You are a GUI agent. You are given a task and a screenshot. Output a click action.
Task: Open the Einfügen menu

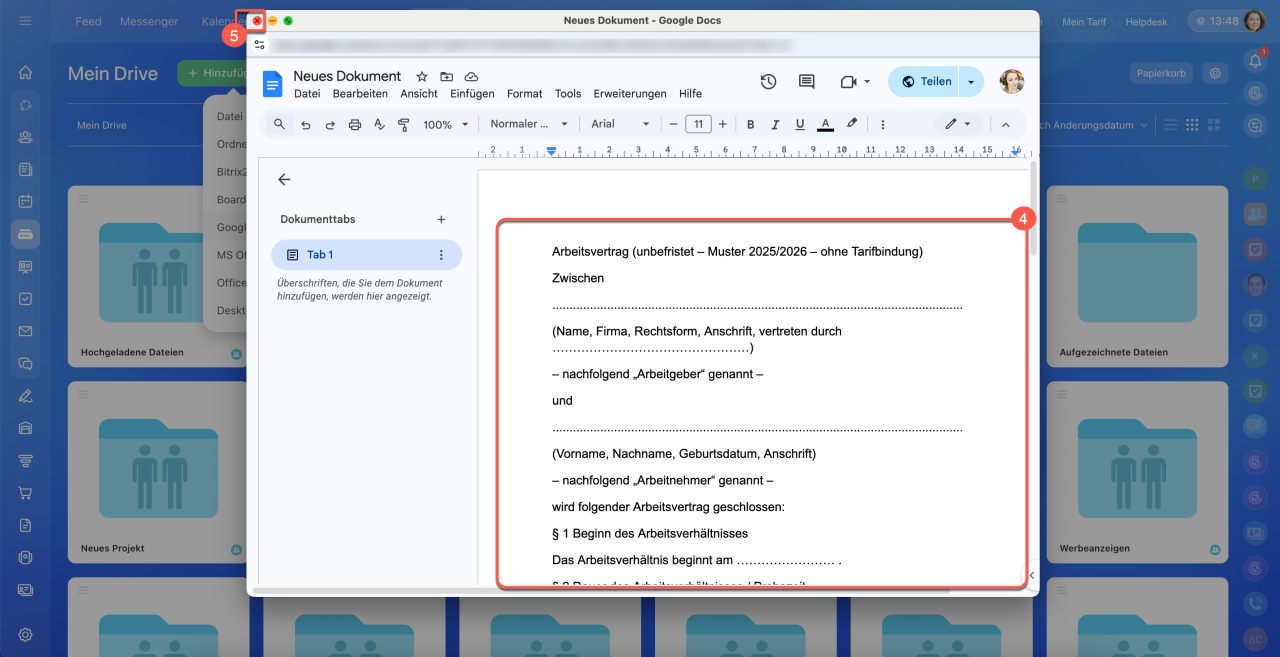[x=472, y=94]
